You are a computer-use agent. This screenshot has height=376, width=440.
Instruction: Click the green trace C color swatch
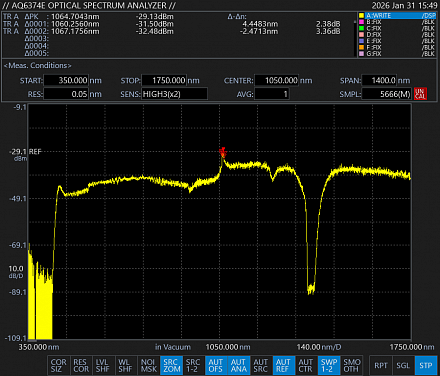[361, 28]
